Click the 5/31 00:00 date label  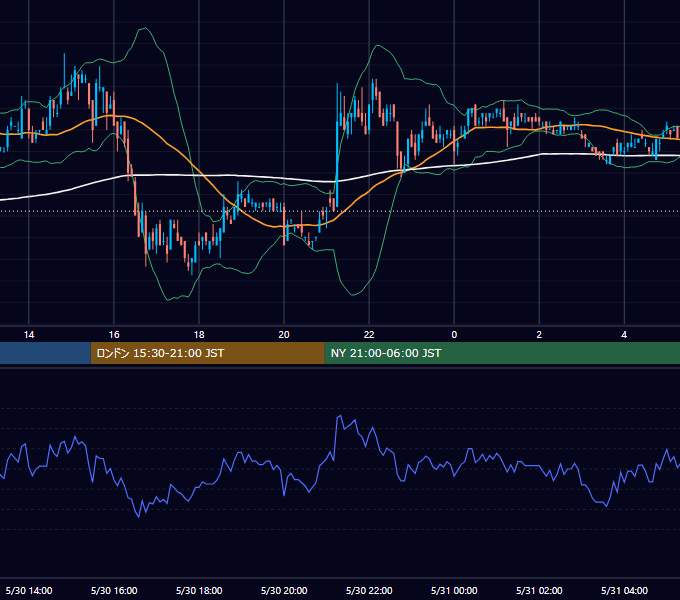point(454,590)
